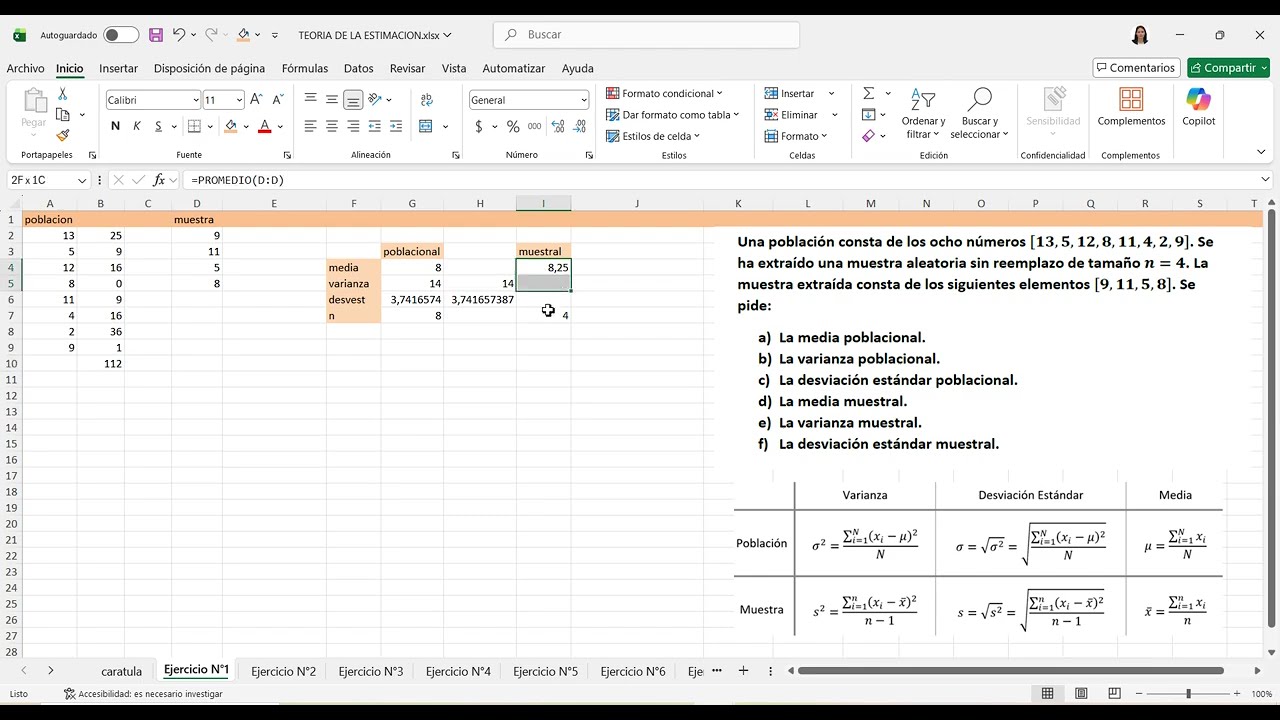Screen dimensions: 1280x720
Task: Click the borders icon in Fuente group
Action: click(x=195, y=126)
